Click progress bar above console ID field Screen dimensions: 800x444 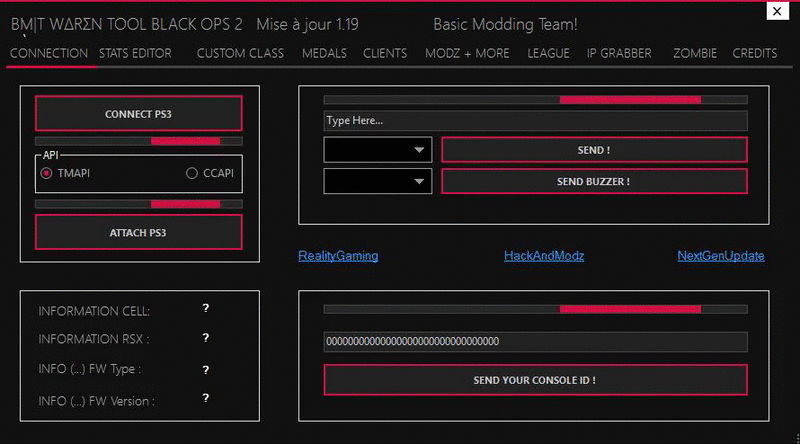pos(535,309)
